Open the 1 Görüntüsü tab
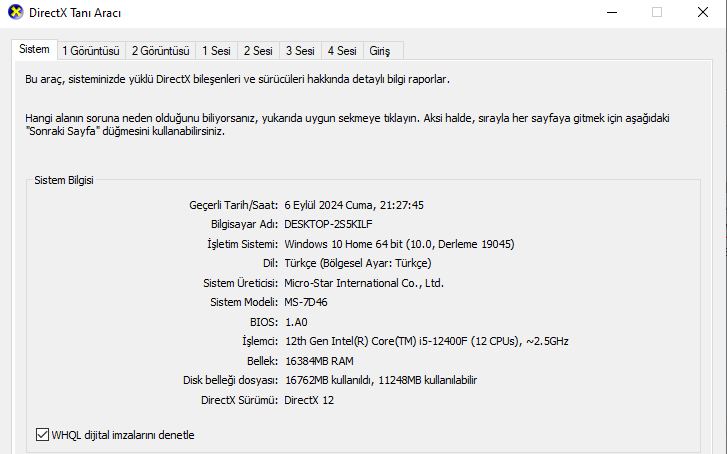 pyautogui.click(x=91, y=51)
